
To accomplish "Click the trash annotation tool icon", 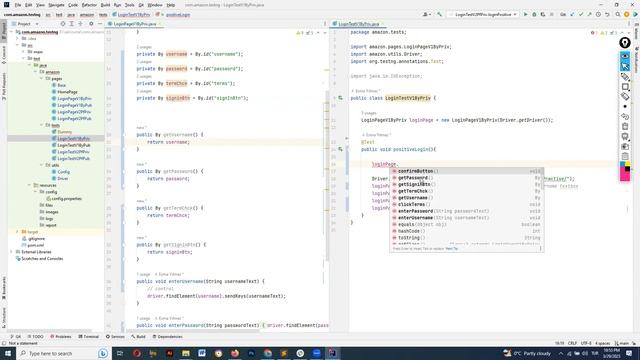I will click(625, 127).
